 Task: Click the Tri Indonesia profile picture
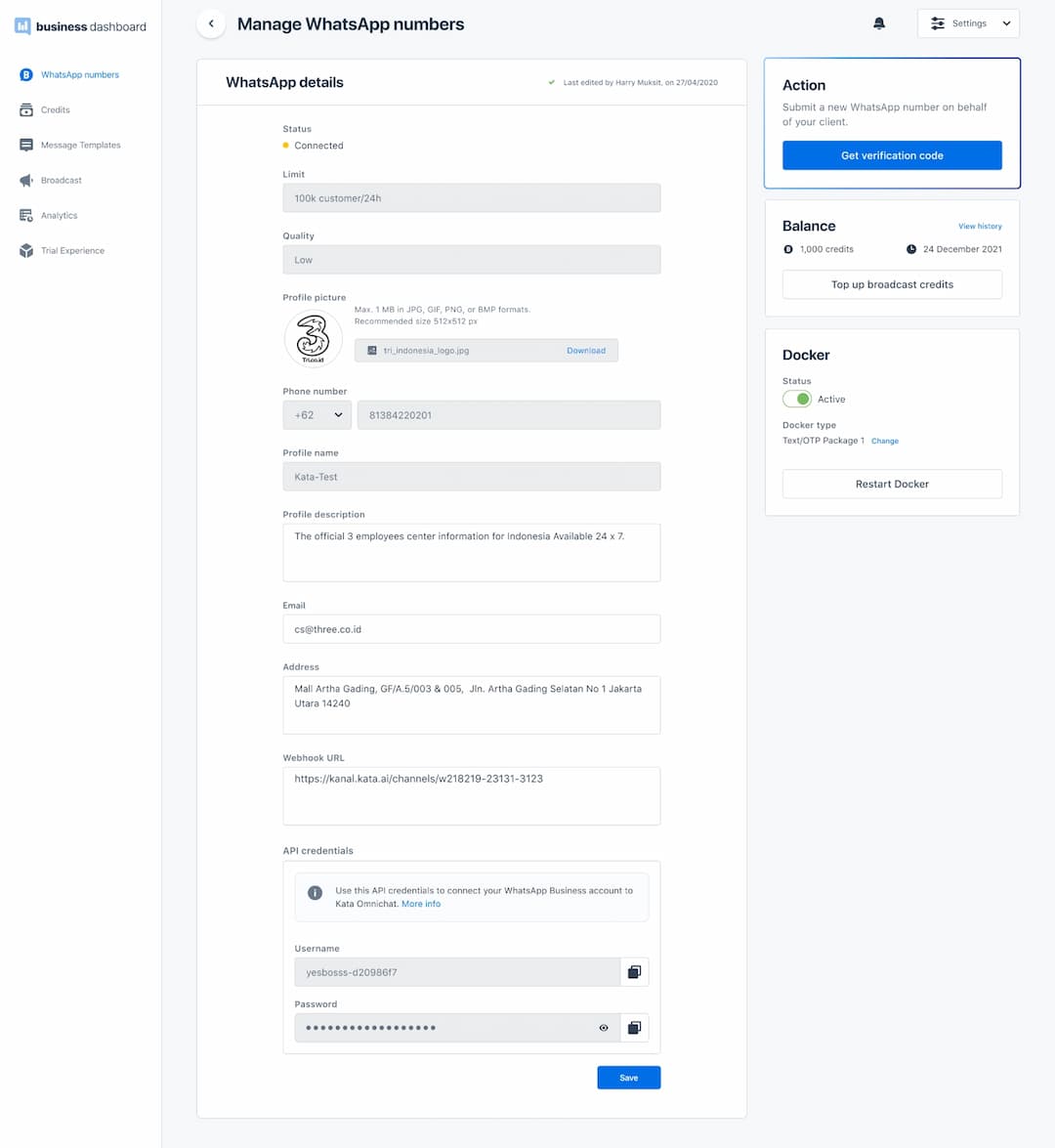313,339
